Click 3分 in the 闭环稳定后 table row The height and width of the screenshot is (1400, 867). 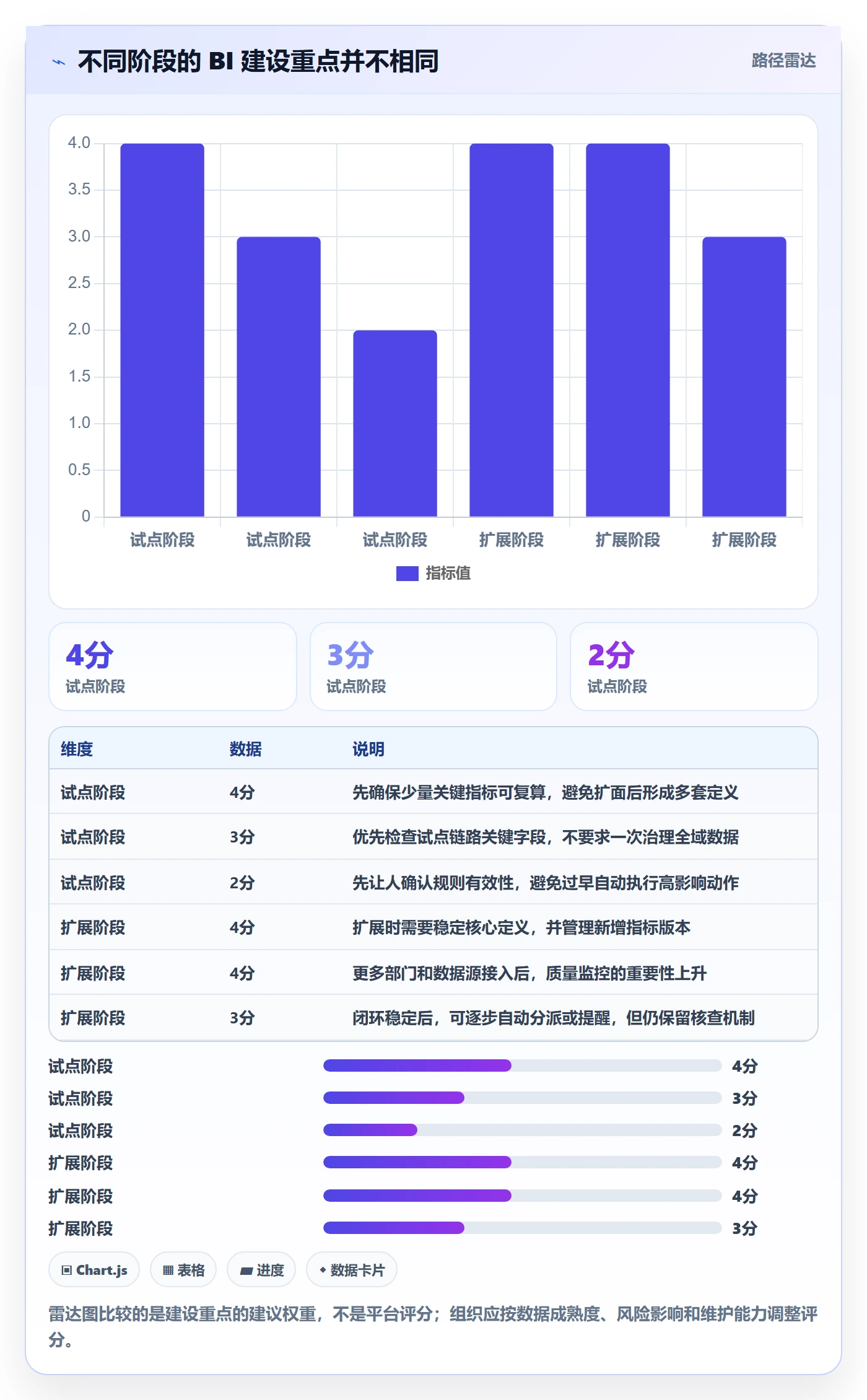click(242, 1018)
